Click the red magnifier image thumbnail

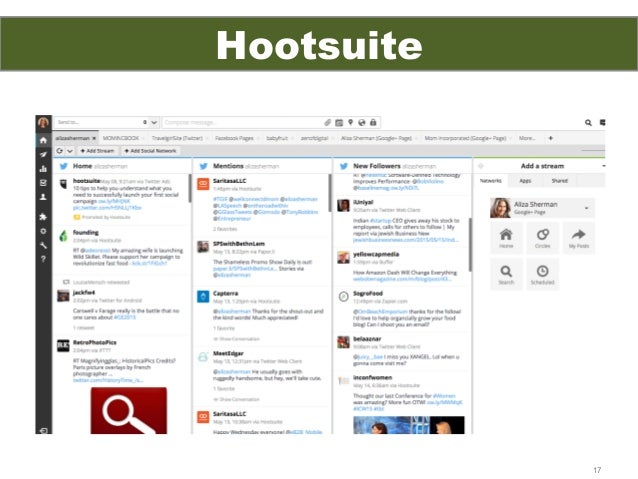(129, 410)
